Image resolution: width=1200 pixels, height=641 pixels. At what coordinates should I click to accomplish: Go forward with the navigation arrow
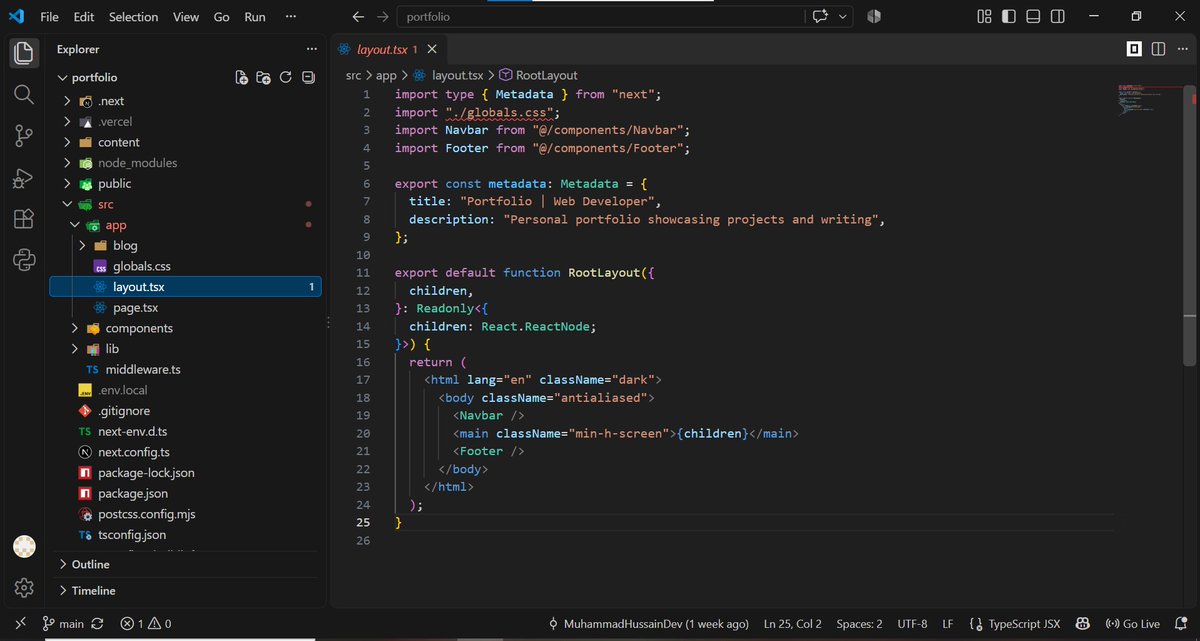(x=383, y=16)
